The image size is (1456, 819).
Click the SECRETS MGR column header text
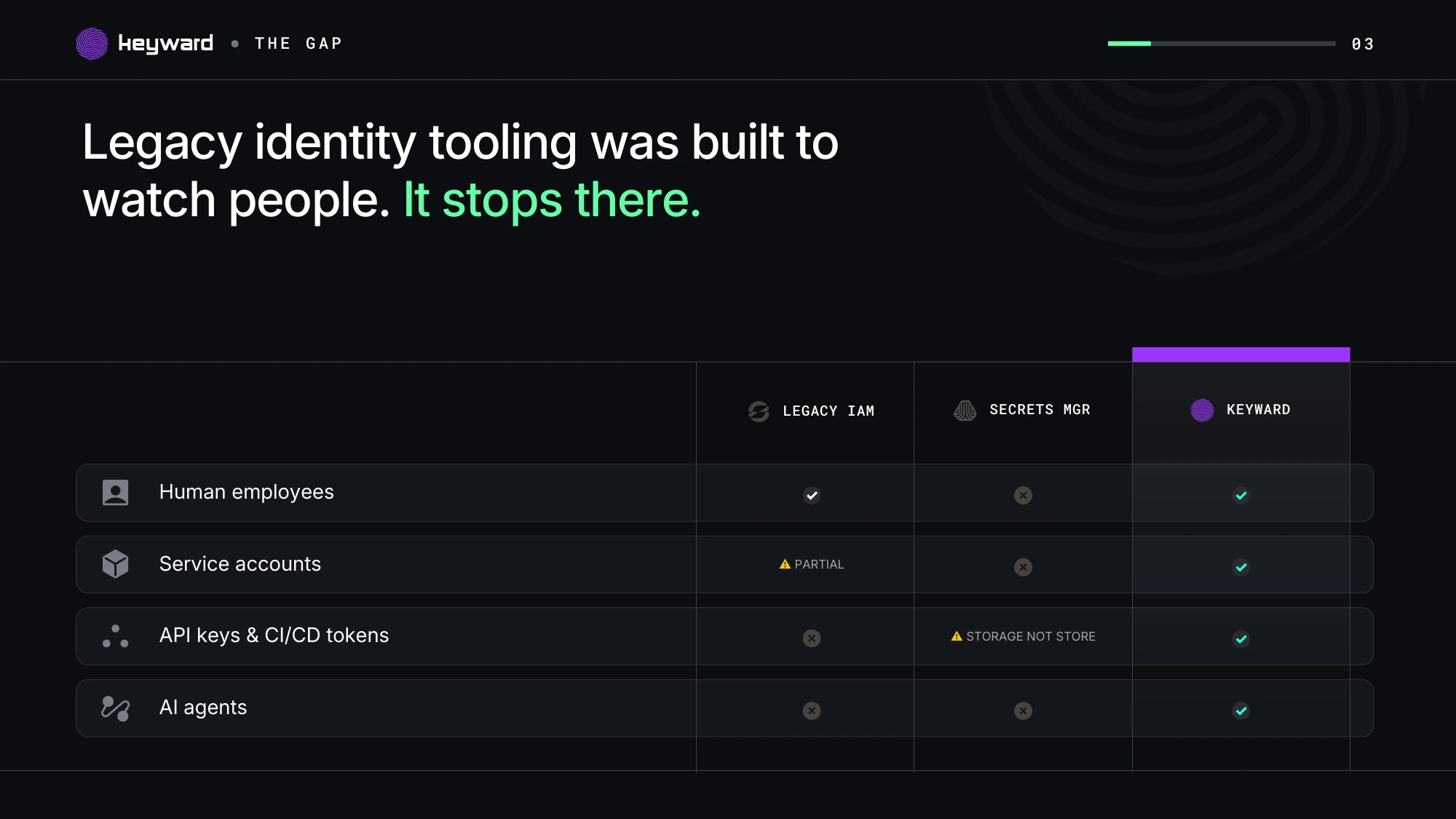(x=1040, y=410)
